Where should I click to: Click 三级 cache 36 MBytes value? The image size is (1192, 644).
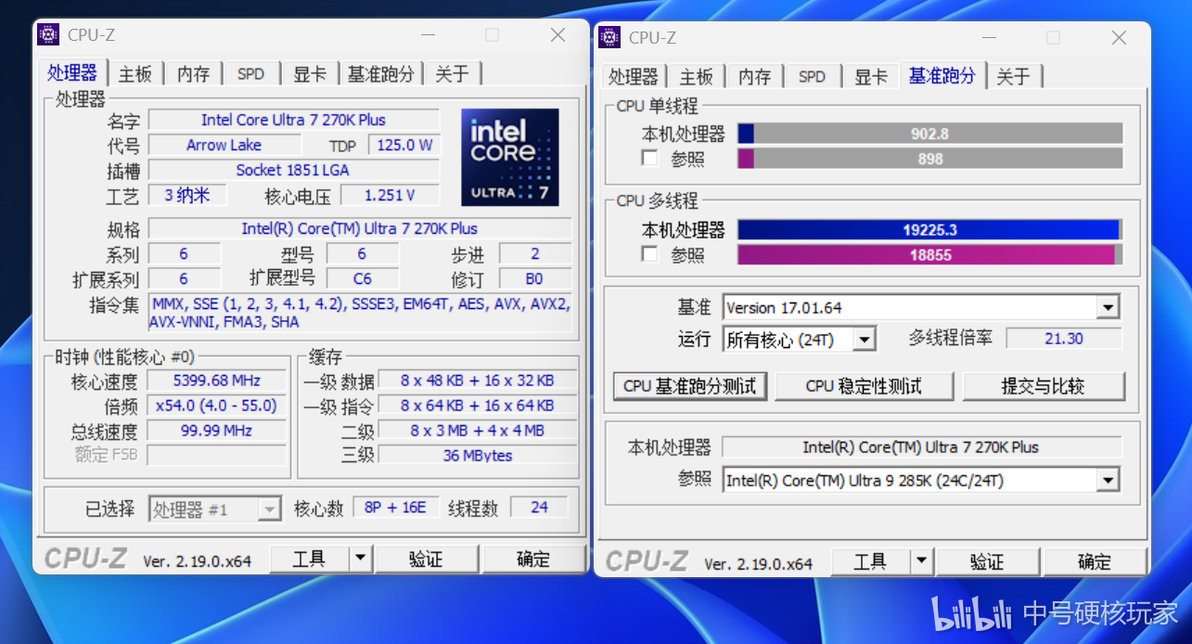(x=477, y=455)
